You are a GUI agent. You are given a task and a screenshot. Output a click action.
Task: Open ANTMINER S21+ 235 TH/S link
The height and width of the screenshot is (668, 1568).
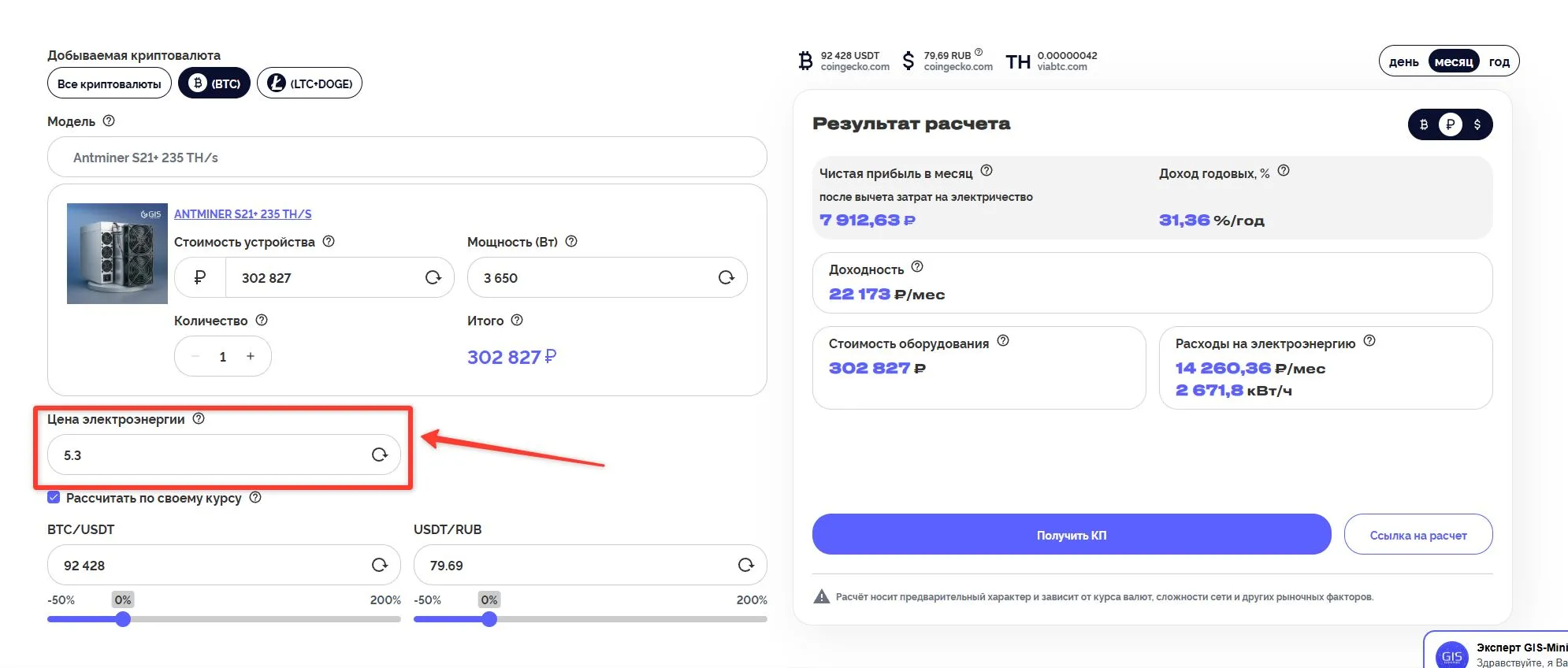tap(243, 213)
